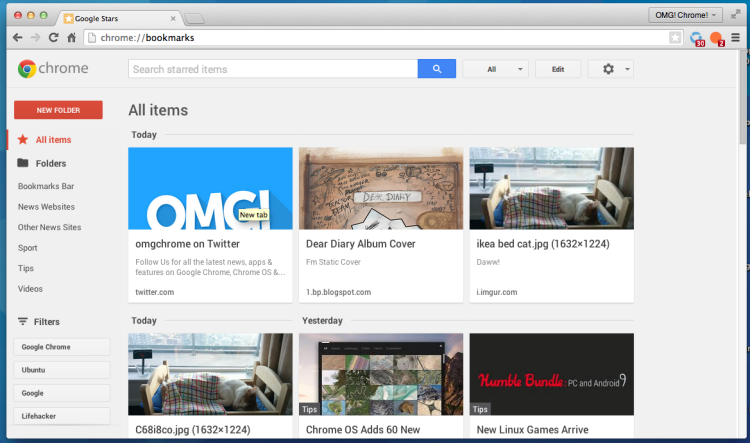Open the omgchrome on Twitter thumbnail
Screen dimensions: 750x443
point(210,188)
